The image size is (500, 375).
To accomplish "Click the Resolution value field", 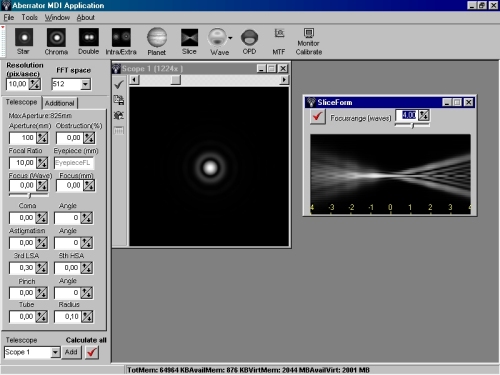I will 17,84.
